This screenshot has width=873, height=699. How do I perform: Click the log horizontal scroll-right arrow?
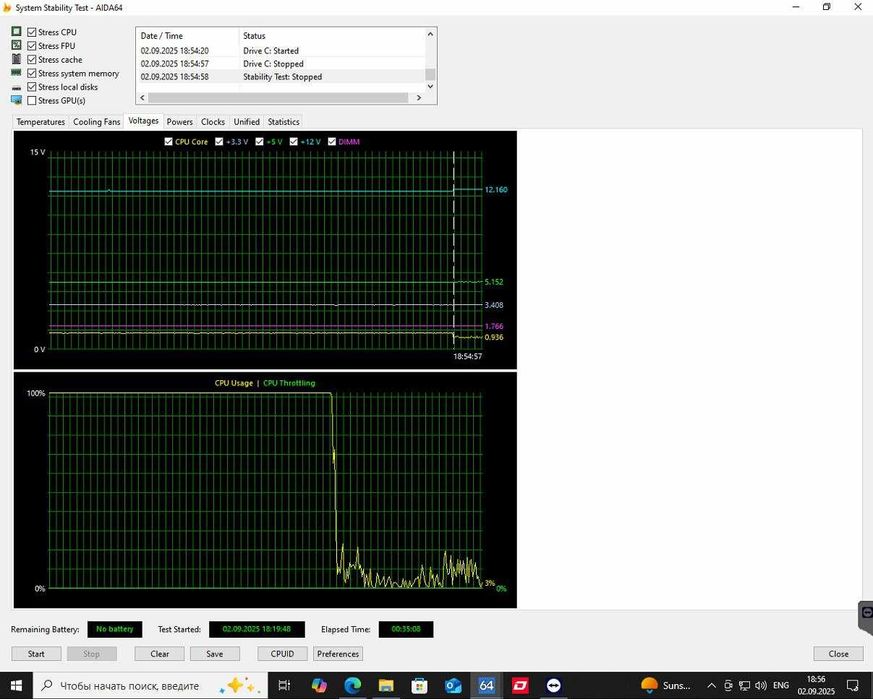(x=419, y=97)
